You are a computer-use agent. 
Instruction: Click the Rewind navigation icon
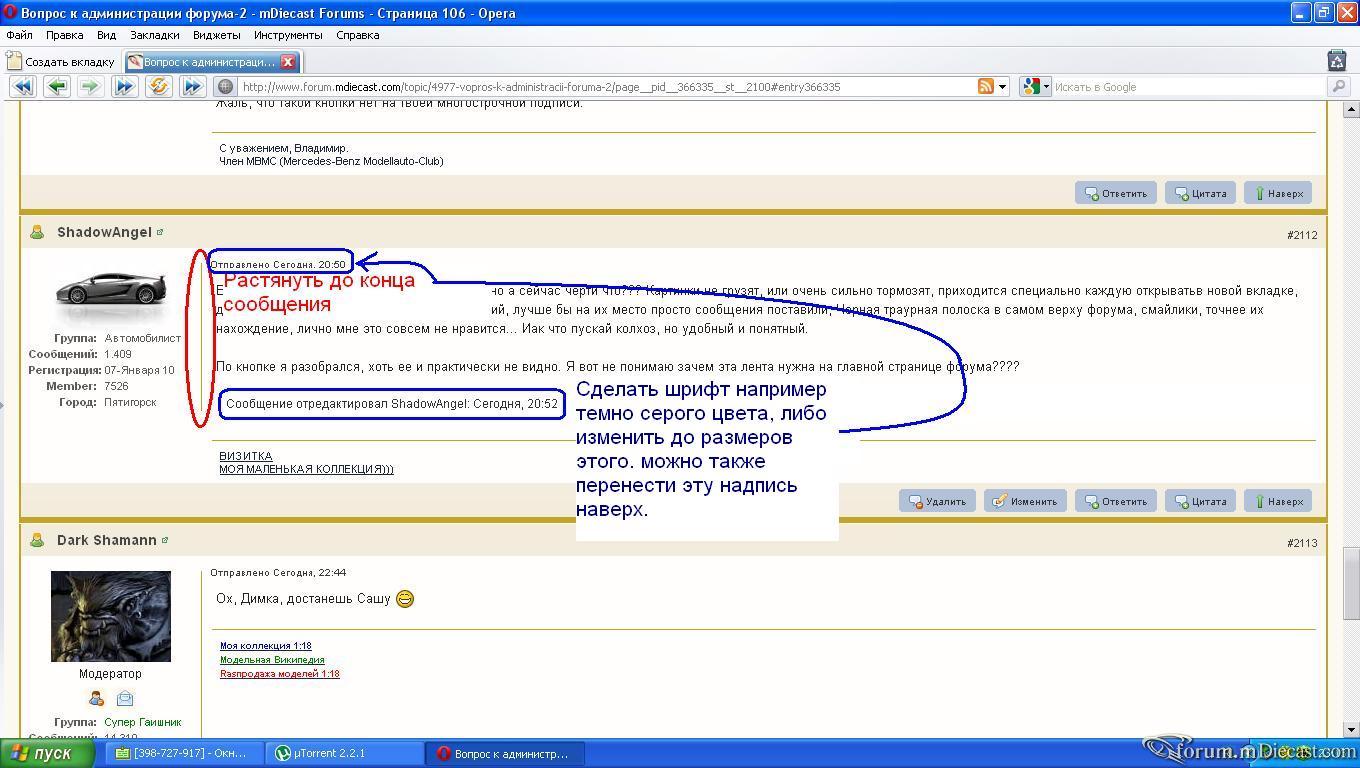(23, 87)
